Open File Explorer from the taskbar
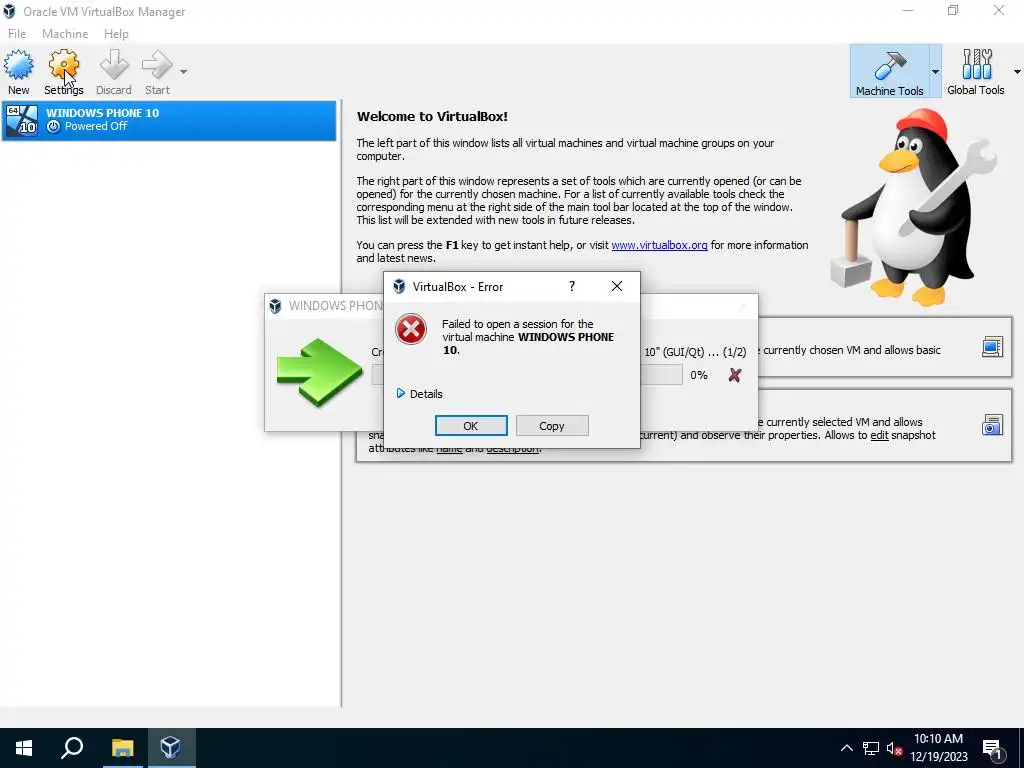 pos(122,748)
